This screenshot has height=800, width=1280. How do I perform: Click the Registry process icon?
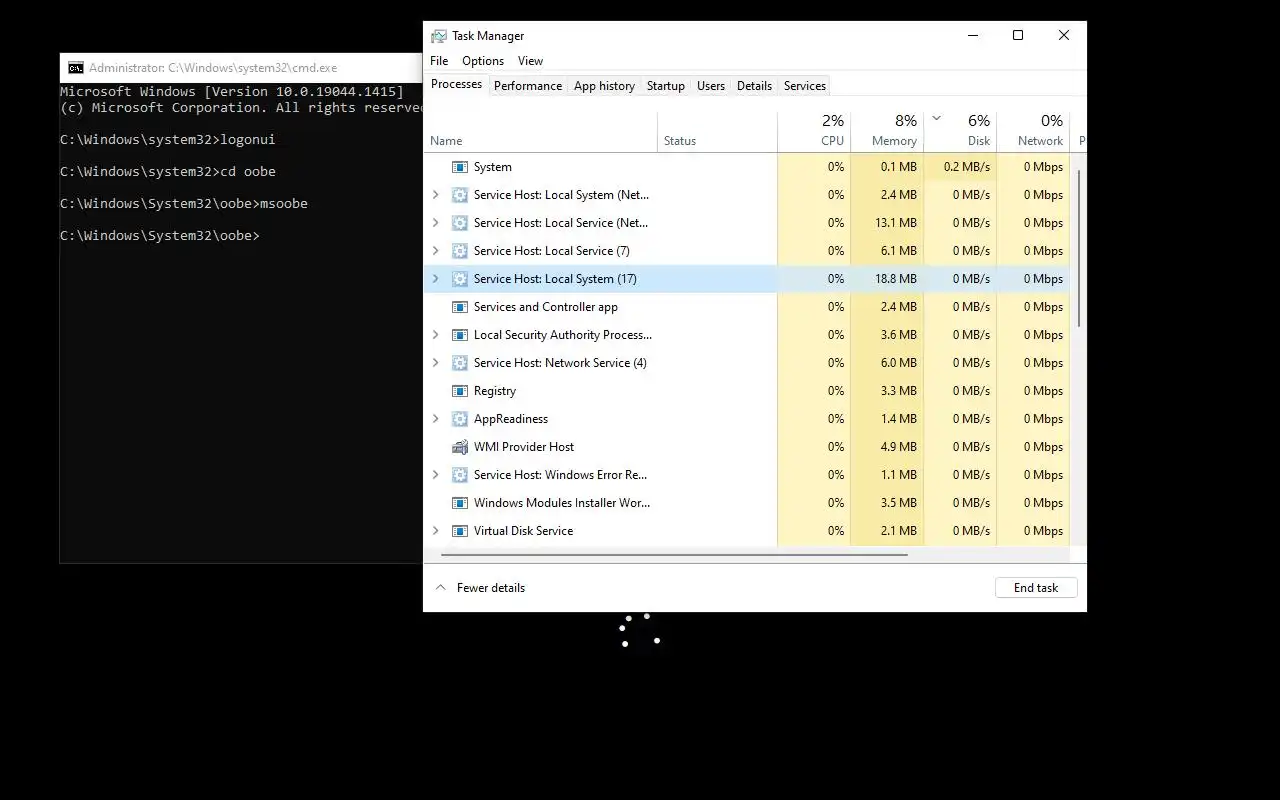coord(460,391)
